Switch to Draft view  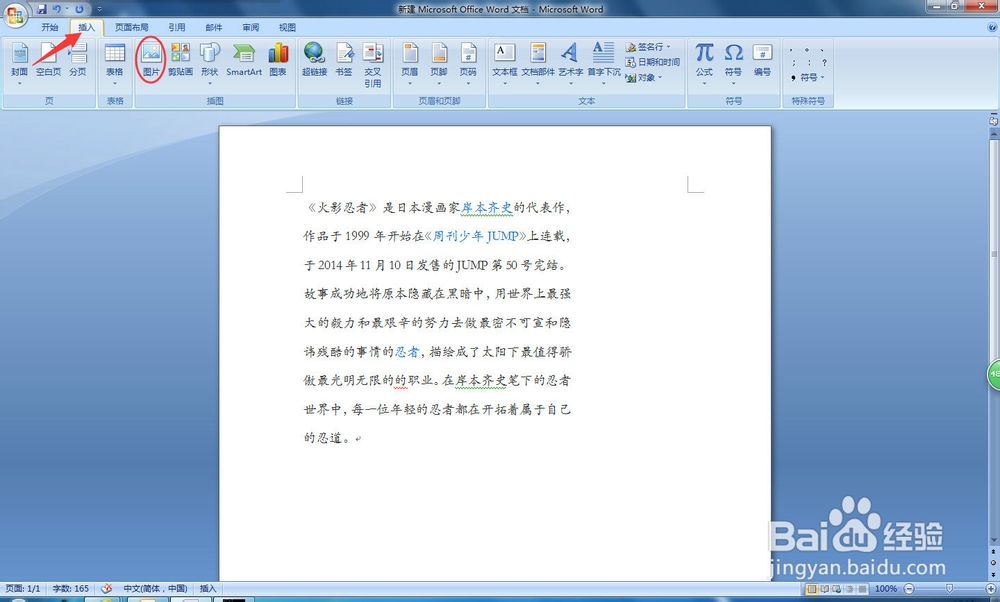[862, 589]
